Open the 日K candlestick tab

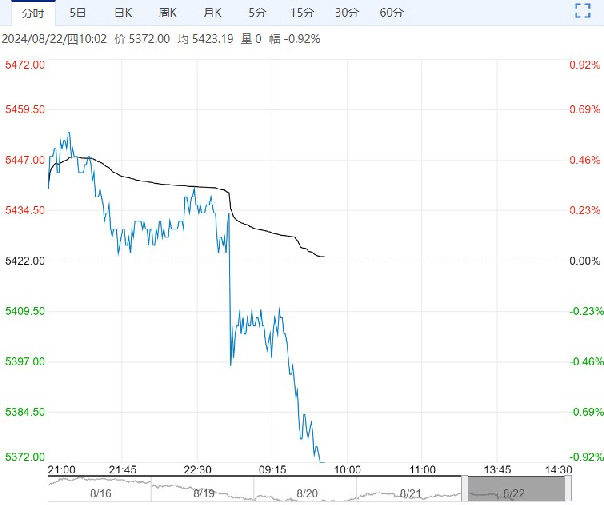[123, 13]
